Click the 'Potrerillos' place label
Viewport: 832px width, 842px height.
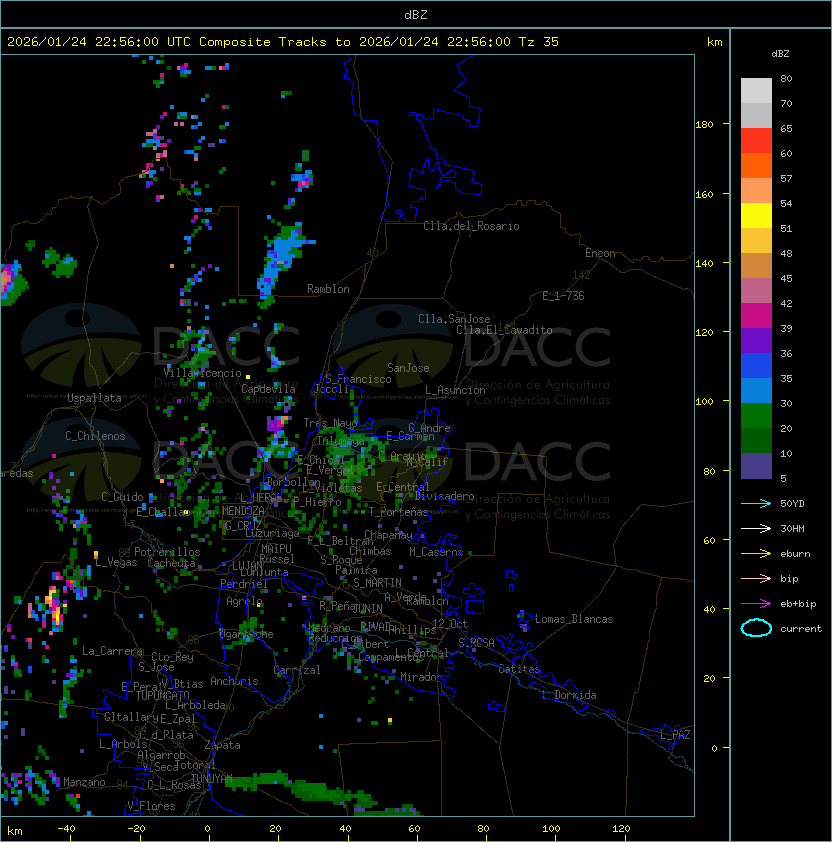[x=167, y=552]
